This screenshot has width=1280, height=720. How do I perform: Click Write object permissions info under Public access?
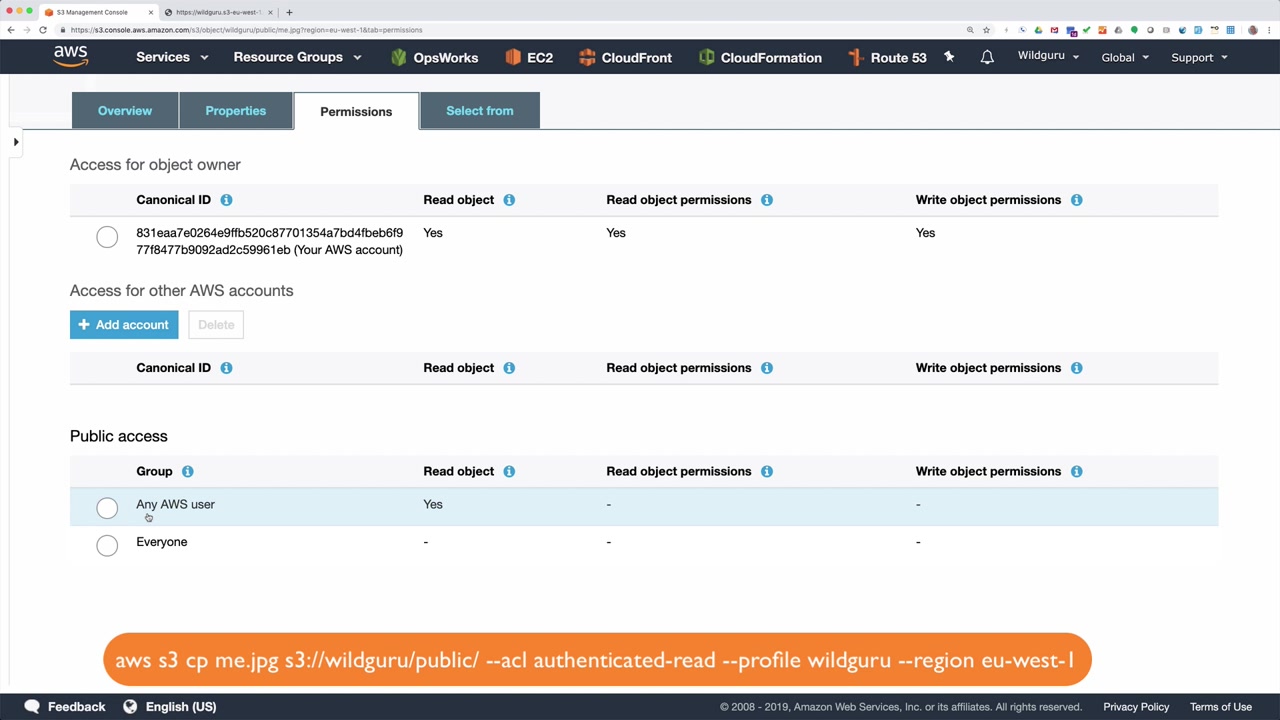tap(1077, 471)
